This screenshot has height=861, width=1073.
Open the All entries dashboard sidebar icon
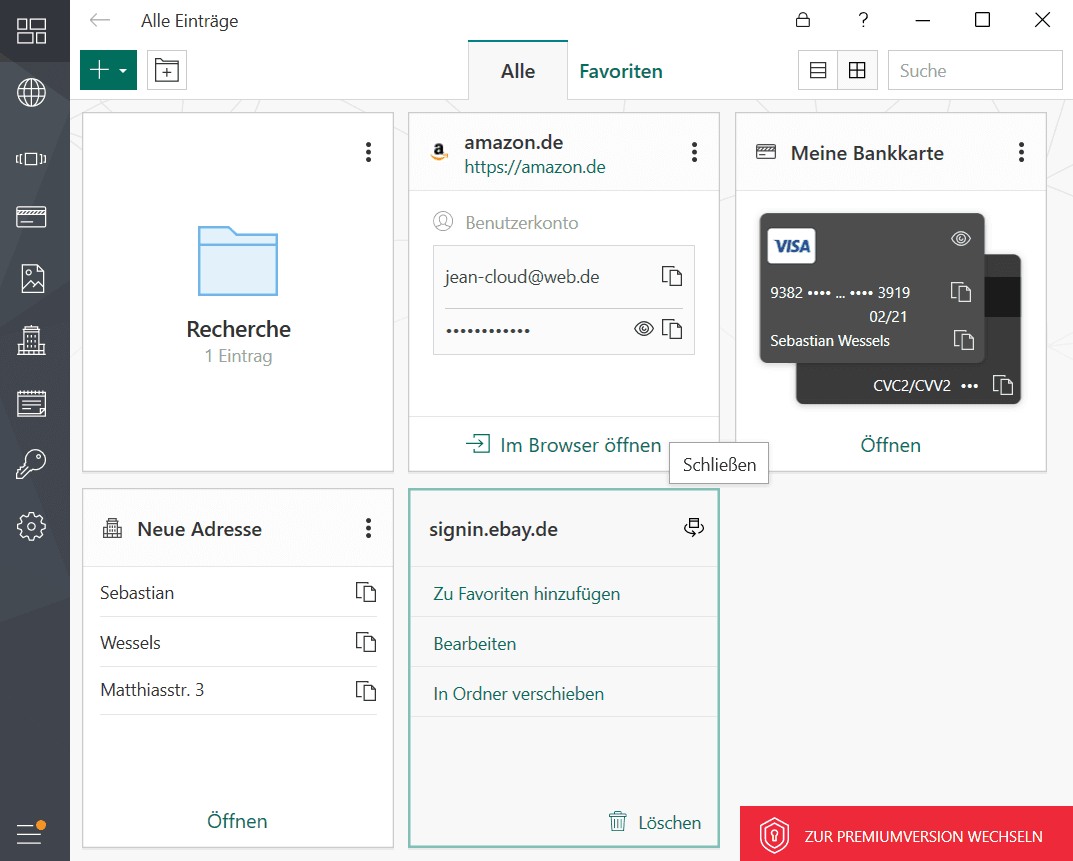(31, 31)
